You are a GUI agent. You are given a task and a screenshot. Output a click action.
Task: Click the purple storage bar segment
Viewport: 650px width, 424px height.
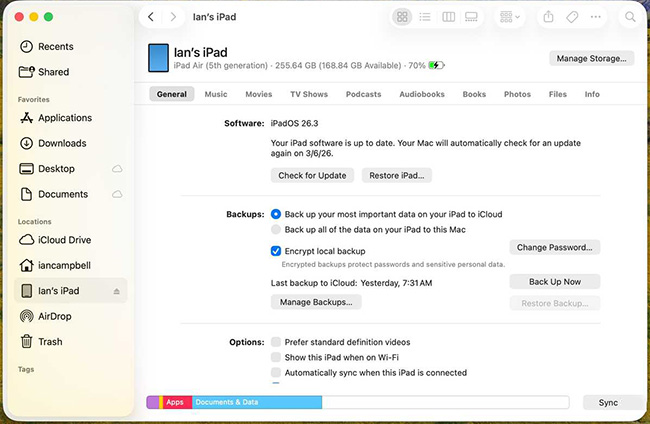point(153,402)
